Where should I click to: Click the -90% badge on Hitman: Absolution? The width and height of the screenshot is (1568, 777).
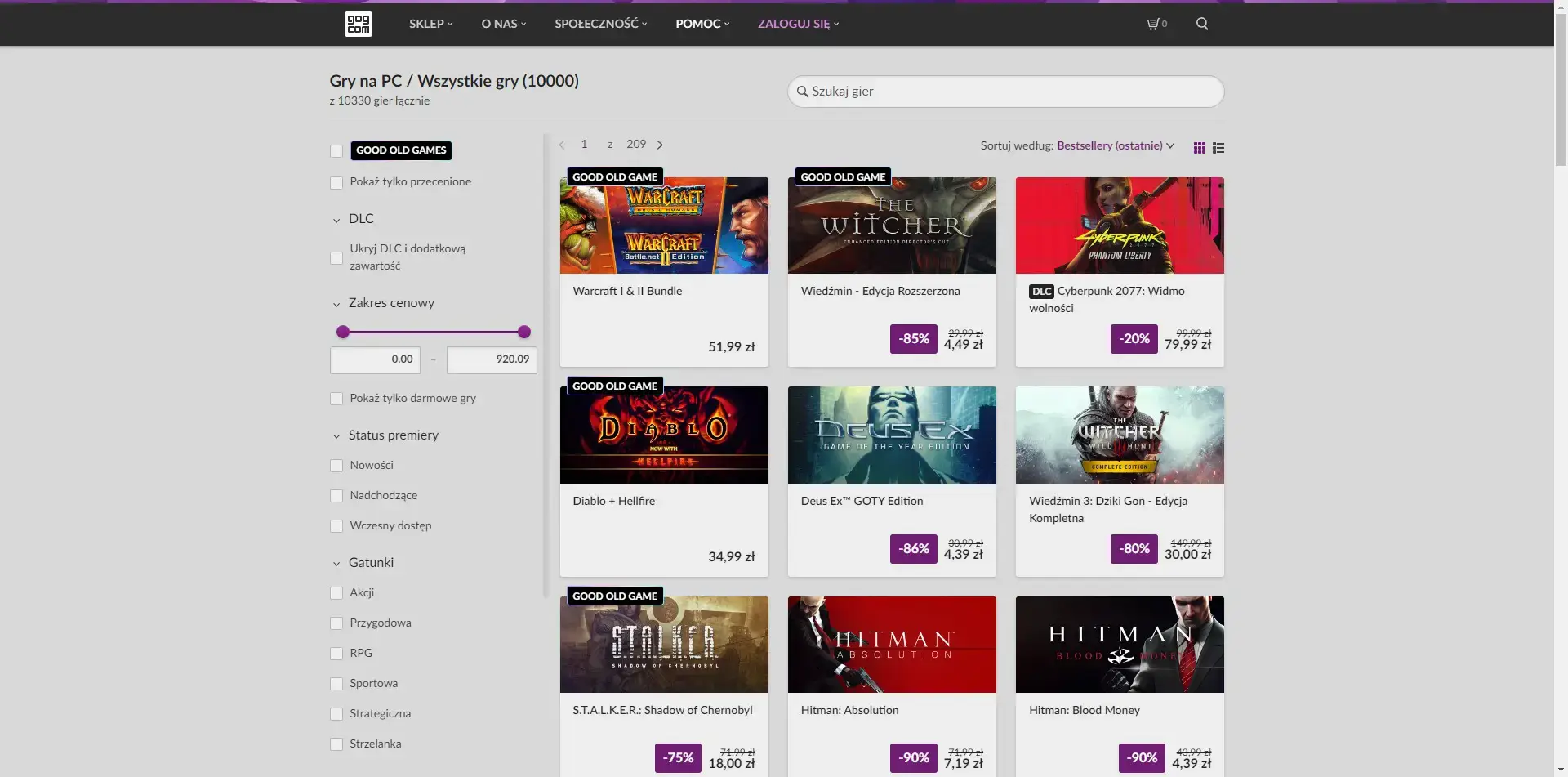pos(913,757)
